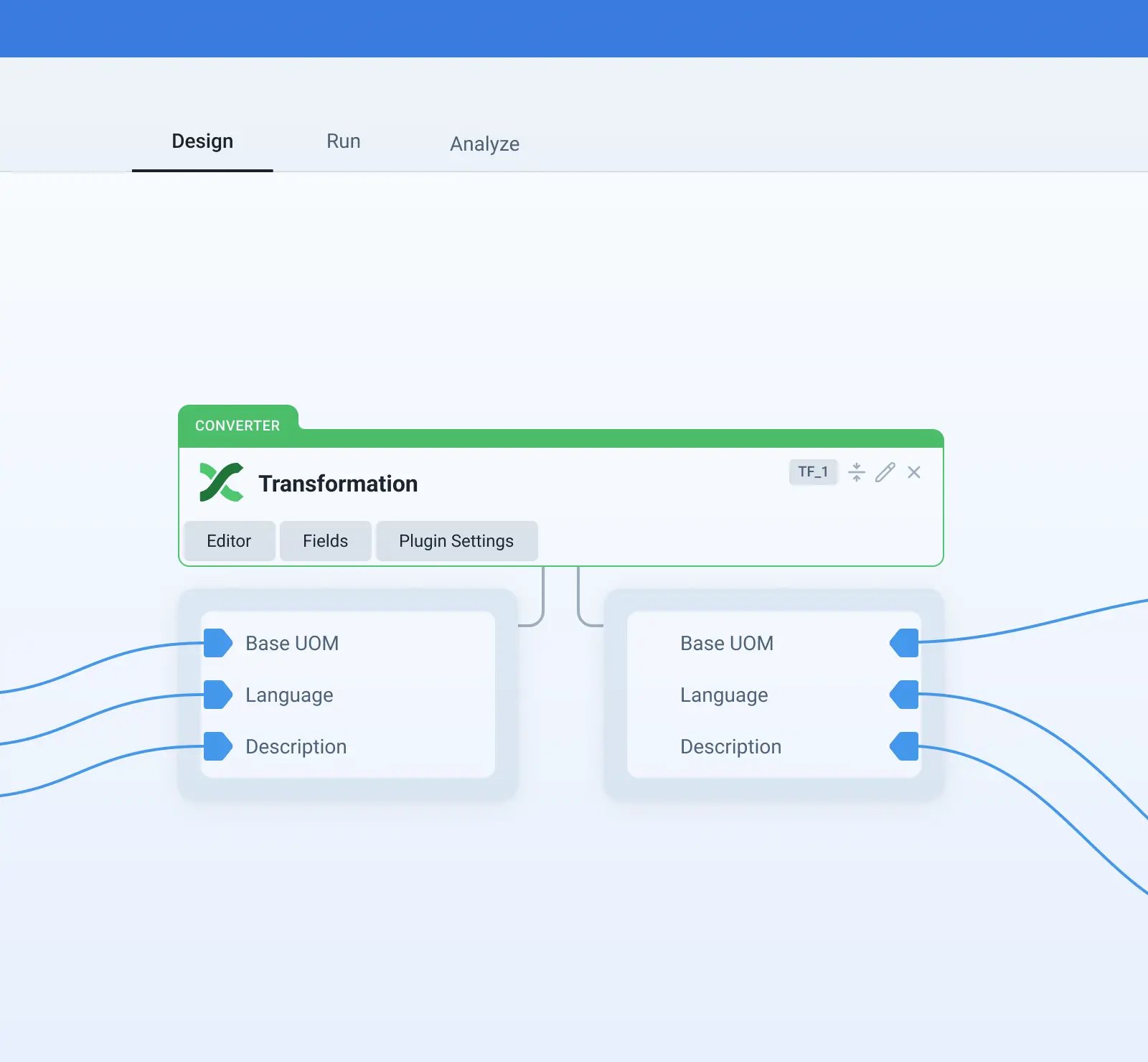The height and width of the screenshot is (1062, 1148).
Task: Click the green Transformation logo icon
Action: click(221, 482)
